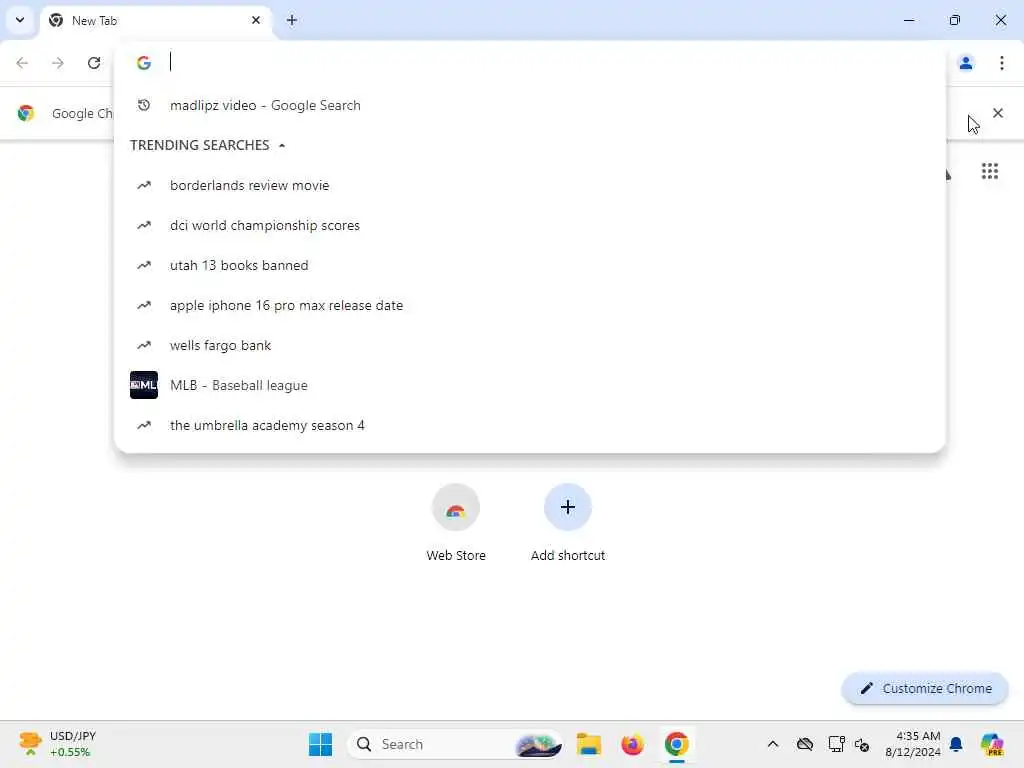Dismiss the Google Chrome infobar

(997, 113)
